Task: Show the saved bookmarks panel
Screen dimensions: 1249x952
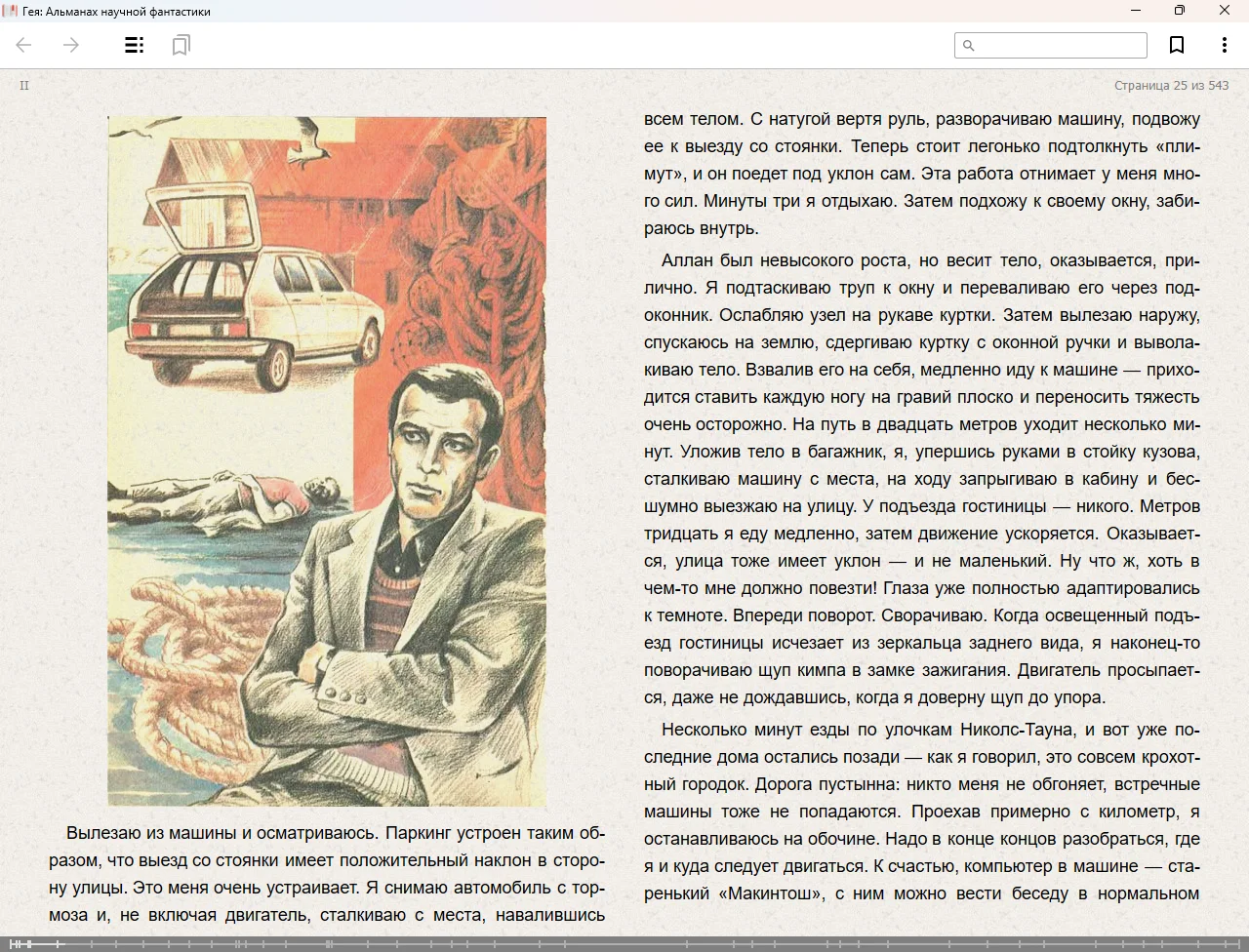Action: point(181,45)
